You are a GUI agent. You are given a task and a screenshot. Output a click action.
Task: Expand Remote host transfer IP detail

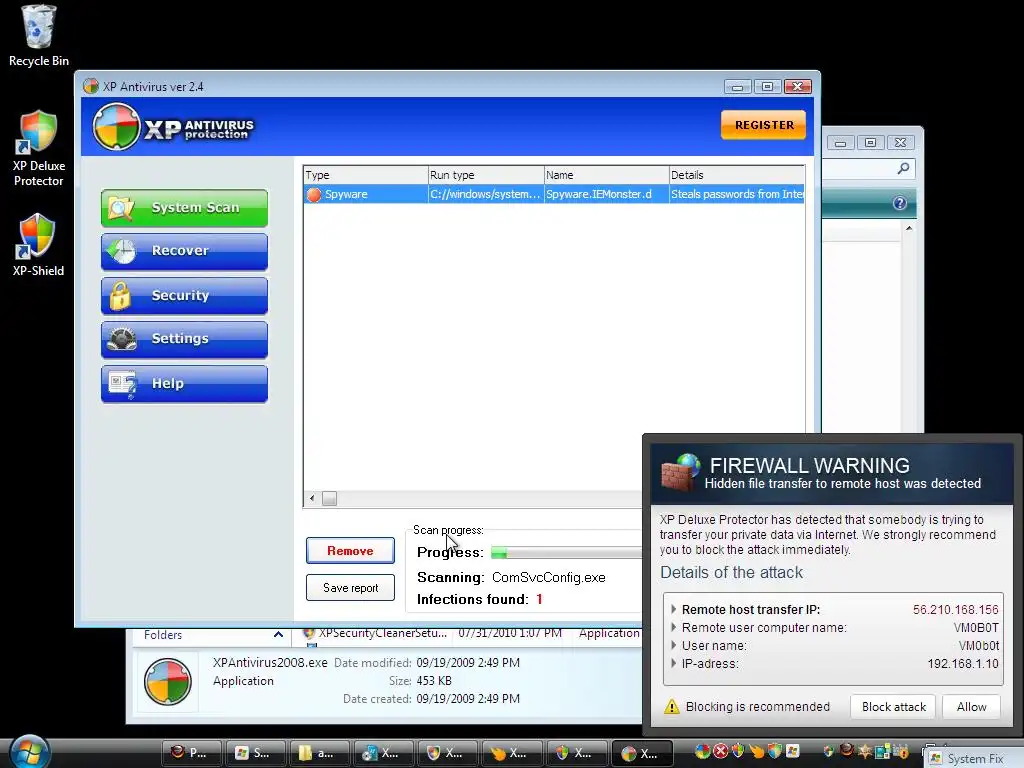point(674,609)
